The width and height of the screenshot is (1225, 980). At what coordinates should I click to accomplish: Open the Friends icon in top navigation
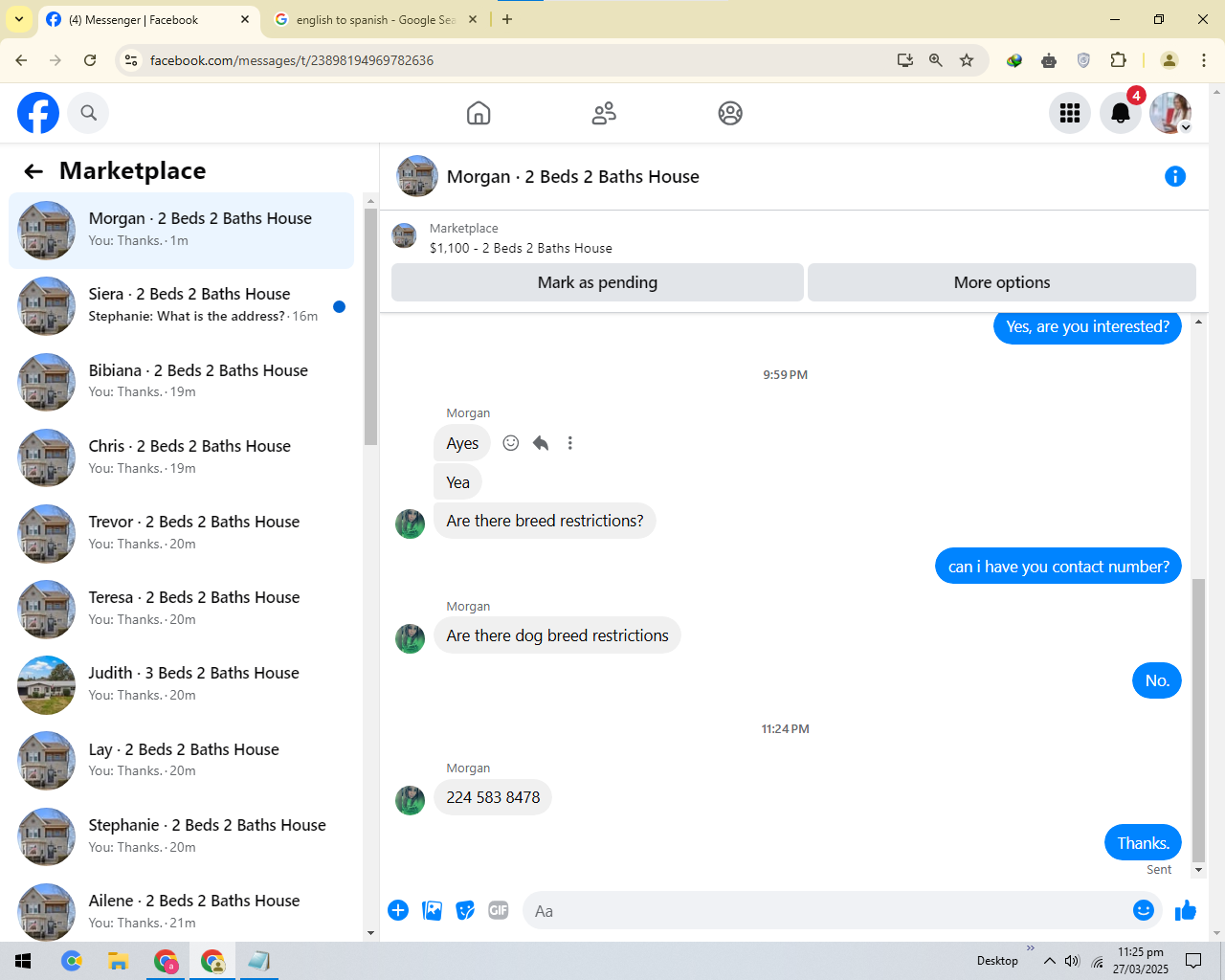604,113
